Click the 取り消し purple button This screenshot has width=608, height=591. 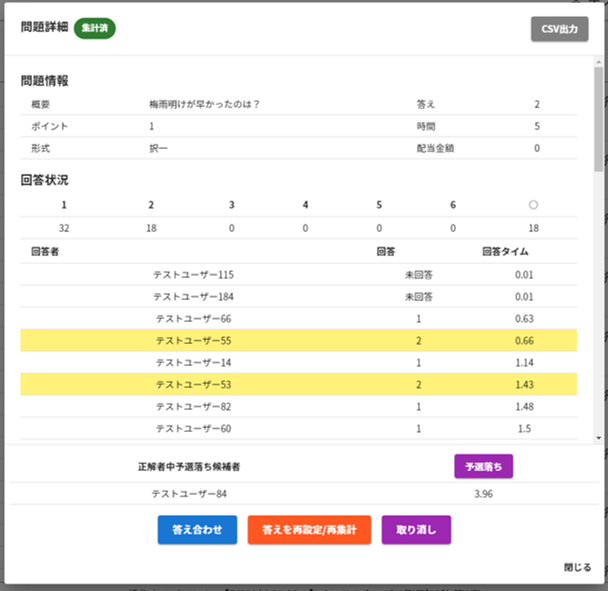click(x=416, y=529)
